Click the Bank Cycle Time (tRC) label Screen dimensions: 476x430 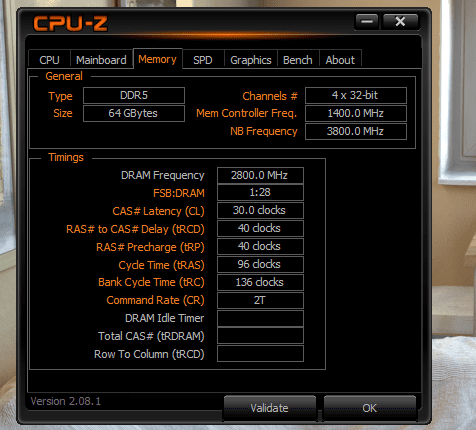click(x=151, y=282)
